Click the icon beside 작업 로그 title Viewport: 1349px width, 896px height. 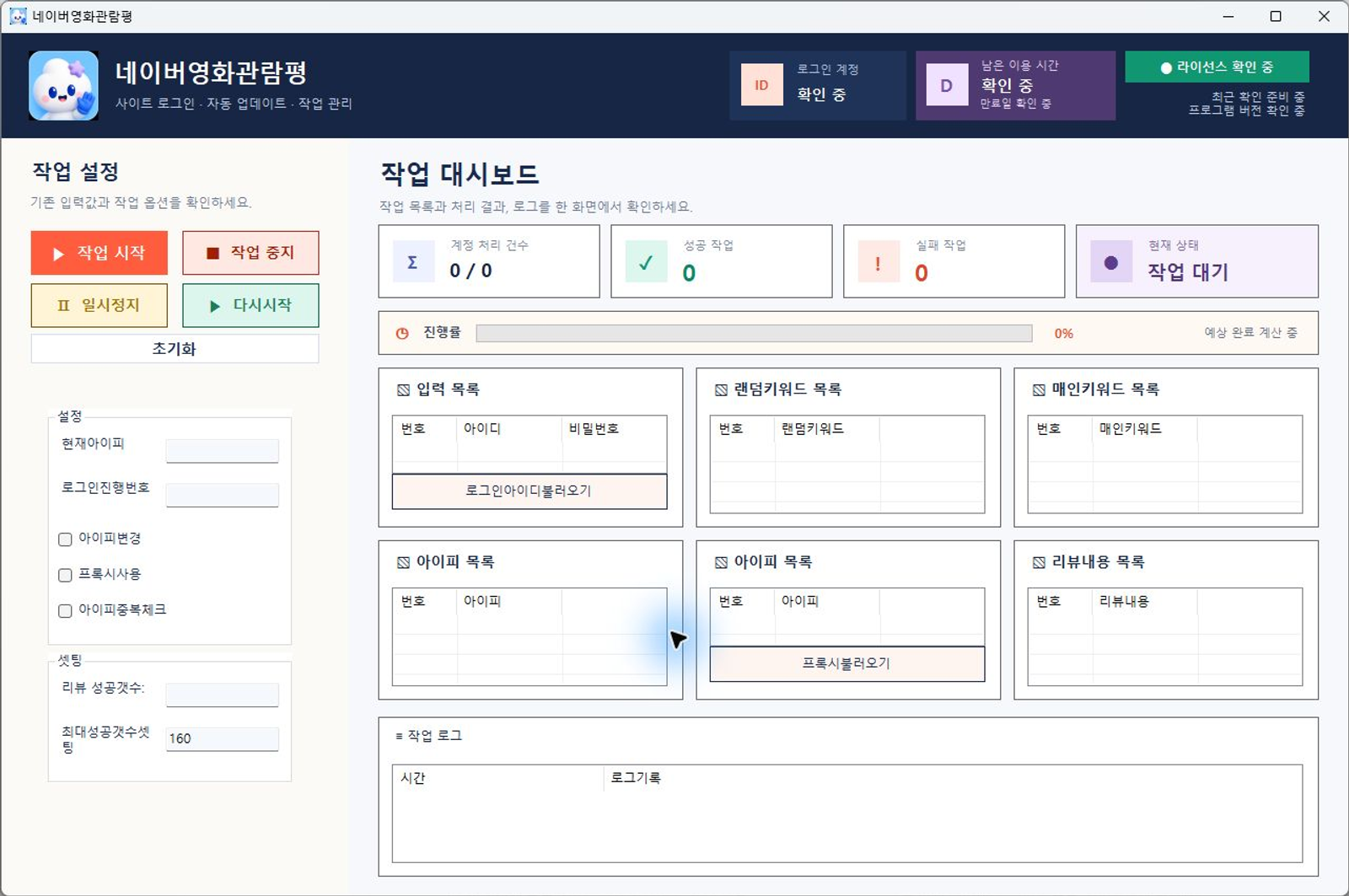tap(400, 736)
